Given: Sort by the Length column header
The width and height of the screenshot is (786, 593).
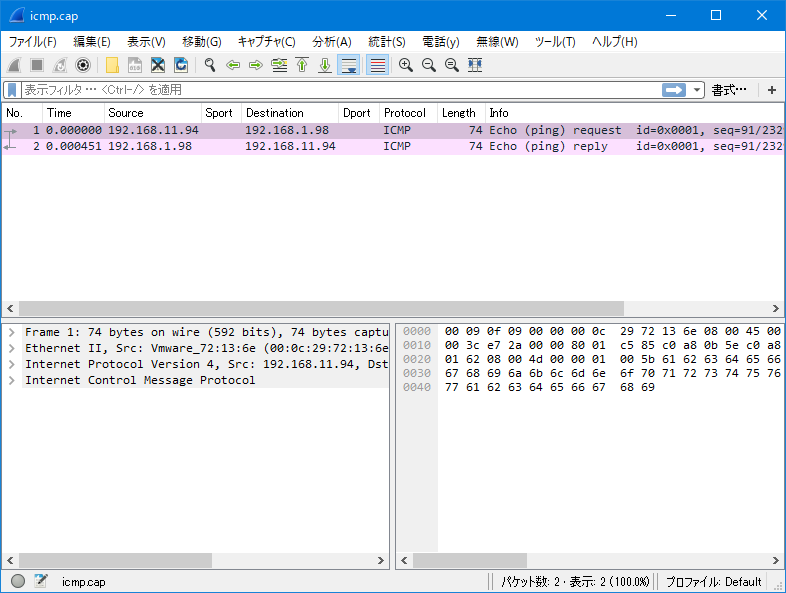Looking at the screenshot, I should 462,113.
